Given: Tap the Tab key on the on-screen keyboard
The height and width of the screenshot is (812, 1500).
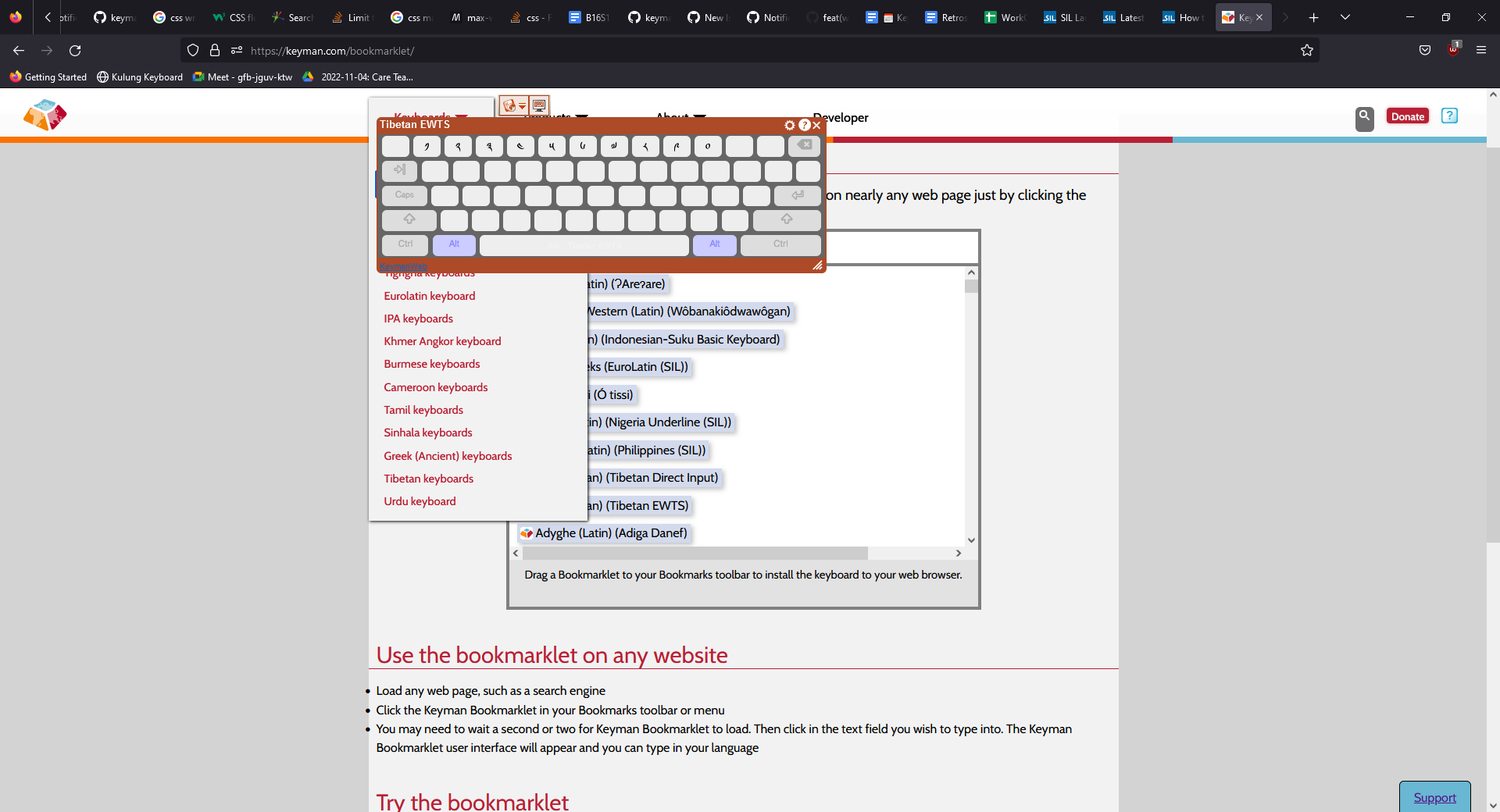Looking at the screenshot, I should (x=400, y=170).
